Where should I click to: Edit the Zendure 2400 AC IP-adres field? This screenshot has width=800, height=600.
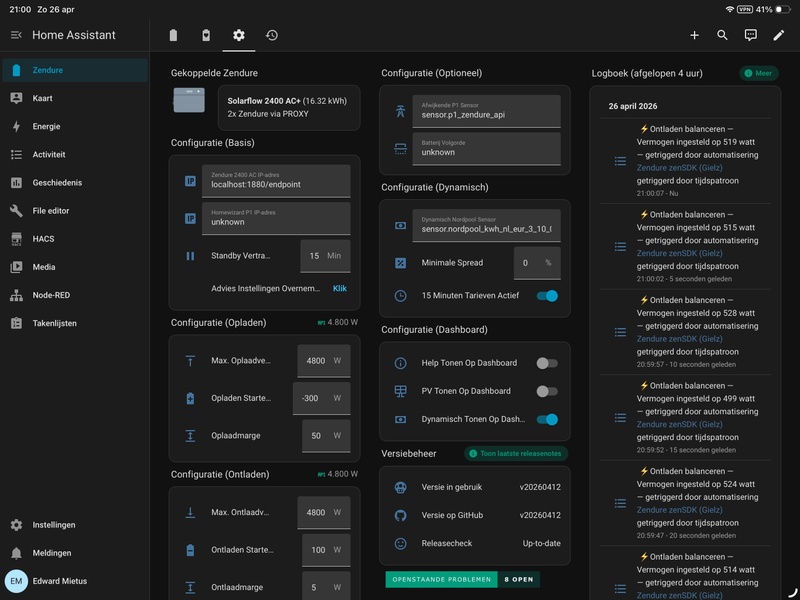click(x=275, y=181)
